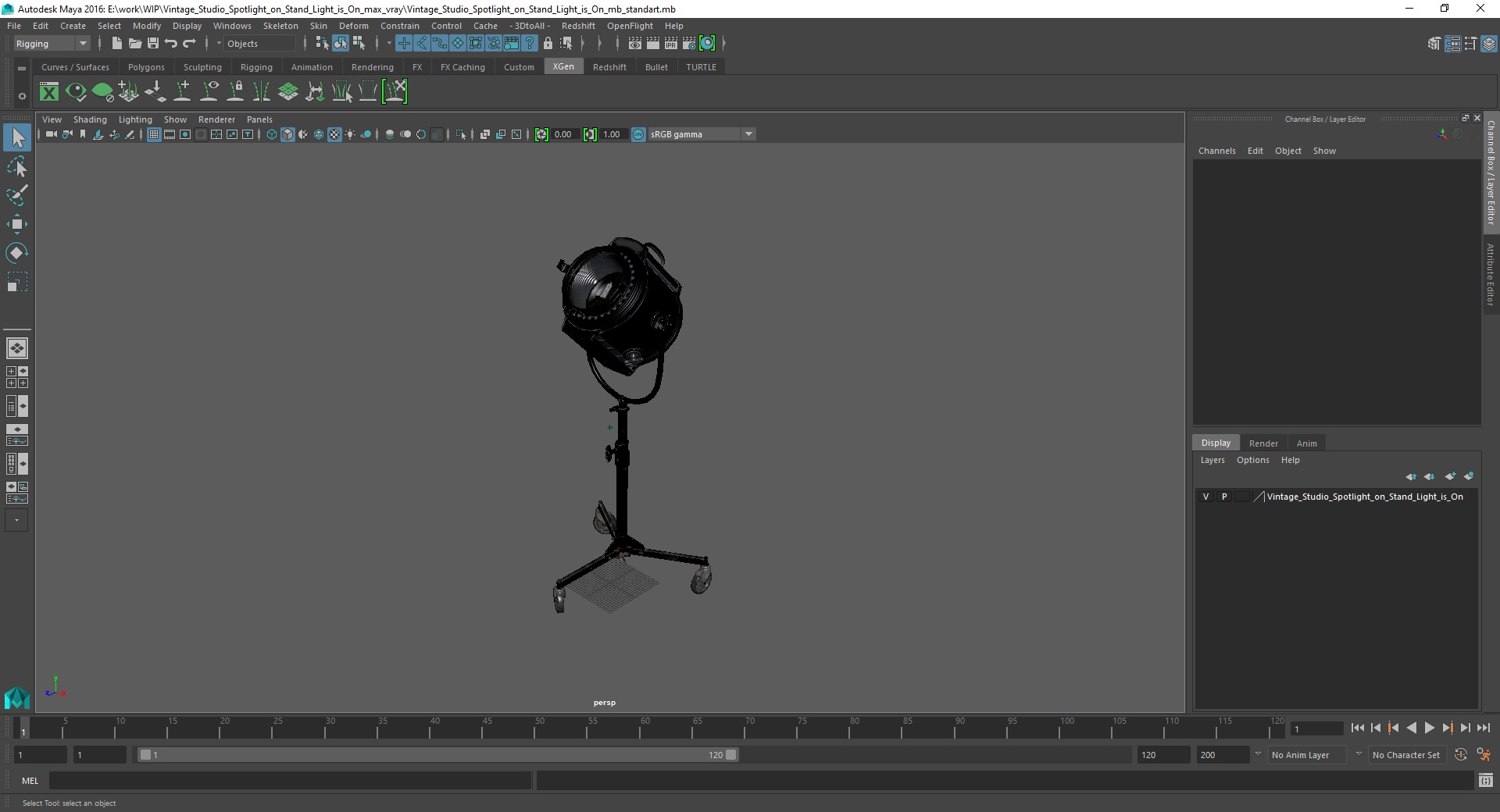Viewport: 1500px width, 812px height.
Task: Save the current scene
Action: click(x=153, y=44)
